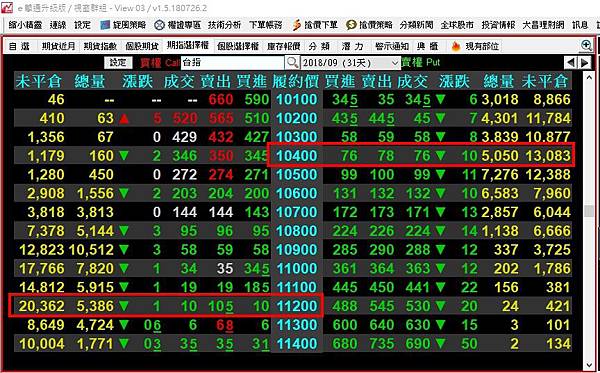Switch to the 興櫃 tab
Viewport: 600px width, 373px height.
427,47
